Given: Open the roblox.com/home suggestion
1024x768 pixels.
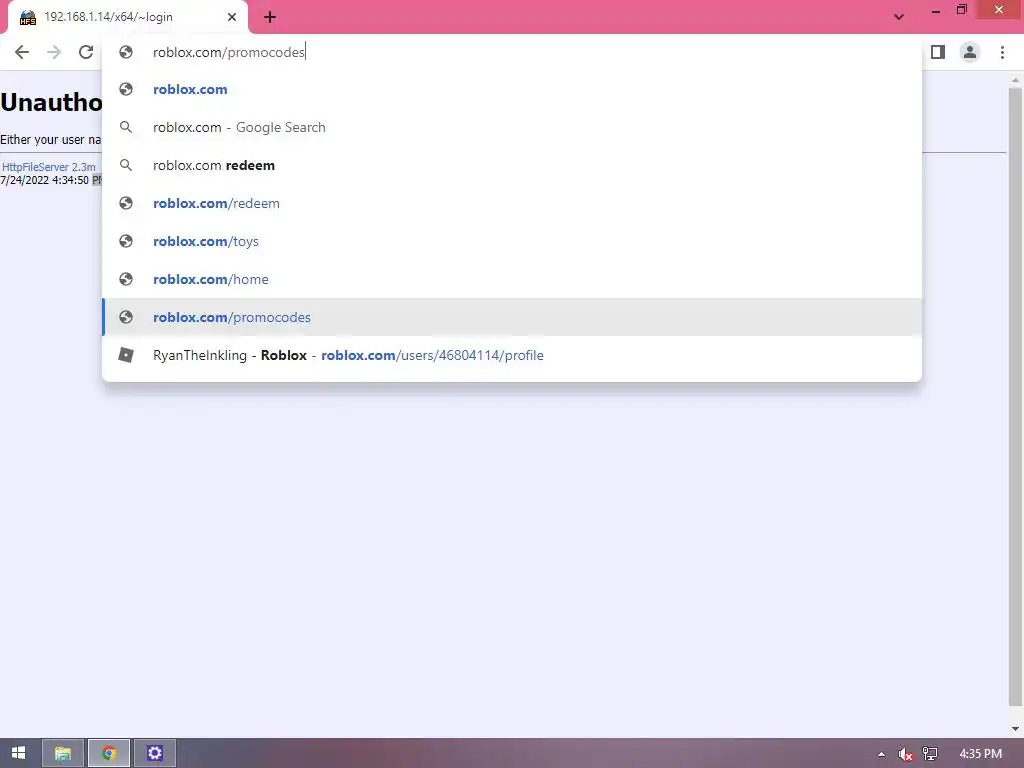Looking at the screenshot, I should [x=512, y=279].
